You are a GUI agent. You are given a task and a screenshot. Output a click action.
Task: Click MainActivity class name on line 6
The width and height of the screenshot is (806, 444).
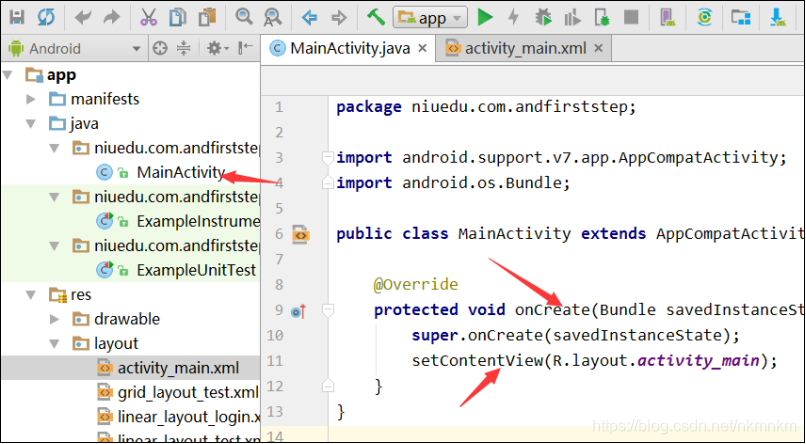[514, 234]
